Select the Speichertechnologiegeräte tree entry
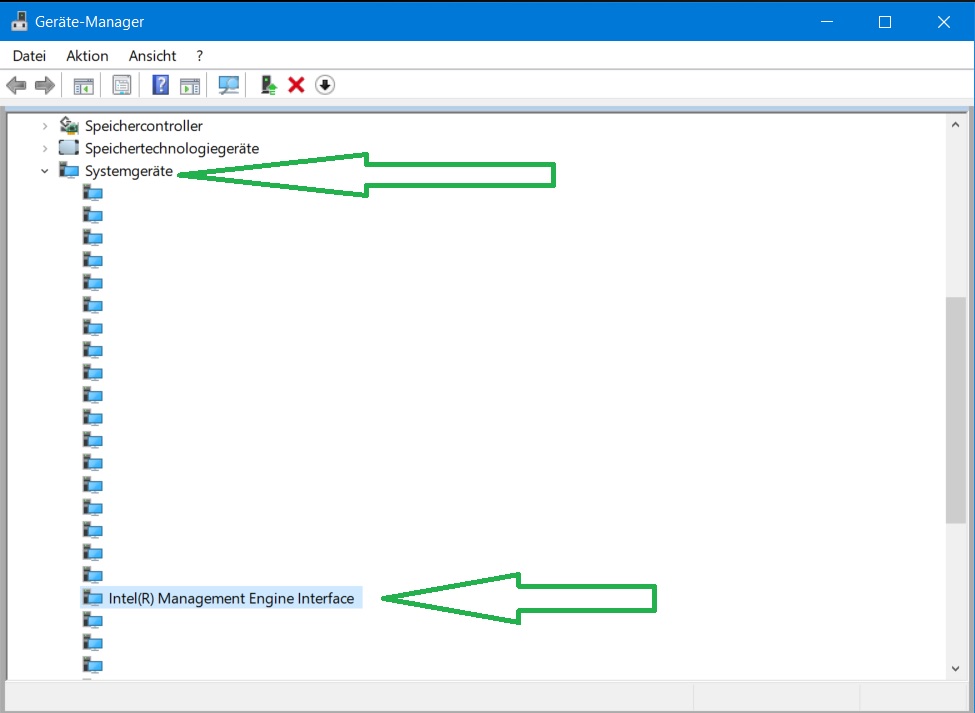This screenshot has width=975, height=713. 172,149
